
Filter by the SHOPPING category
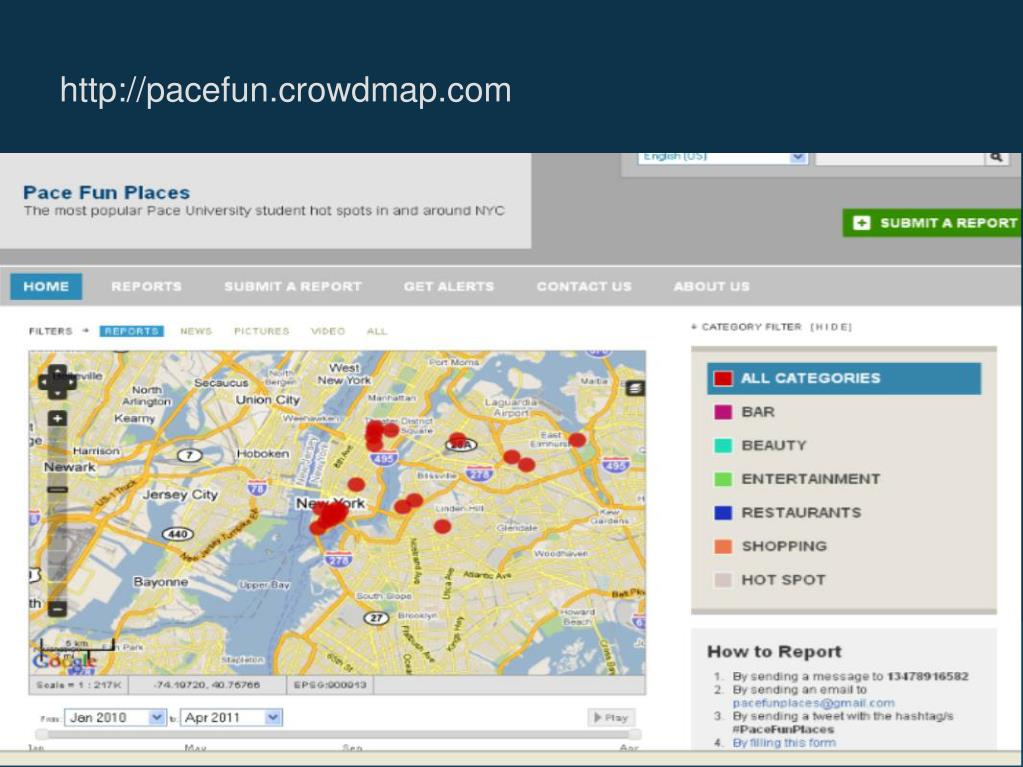pos(771,547)
